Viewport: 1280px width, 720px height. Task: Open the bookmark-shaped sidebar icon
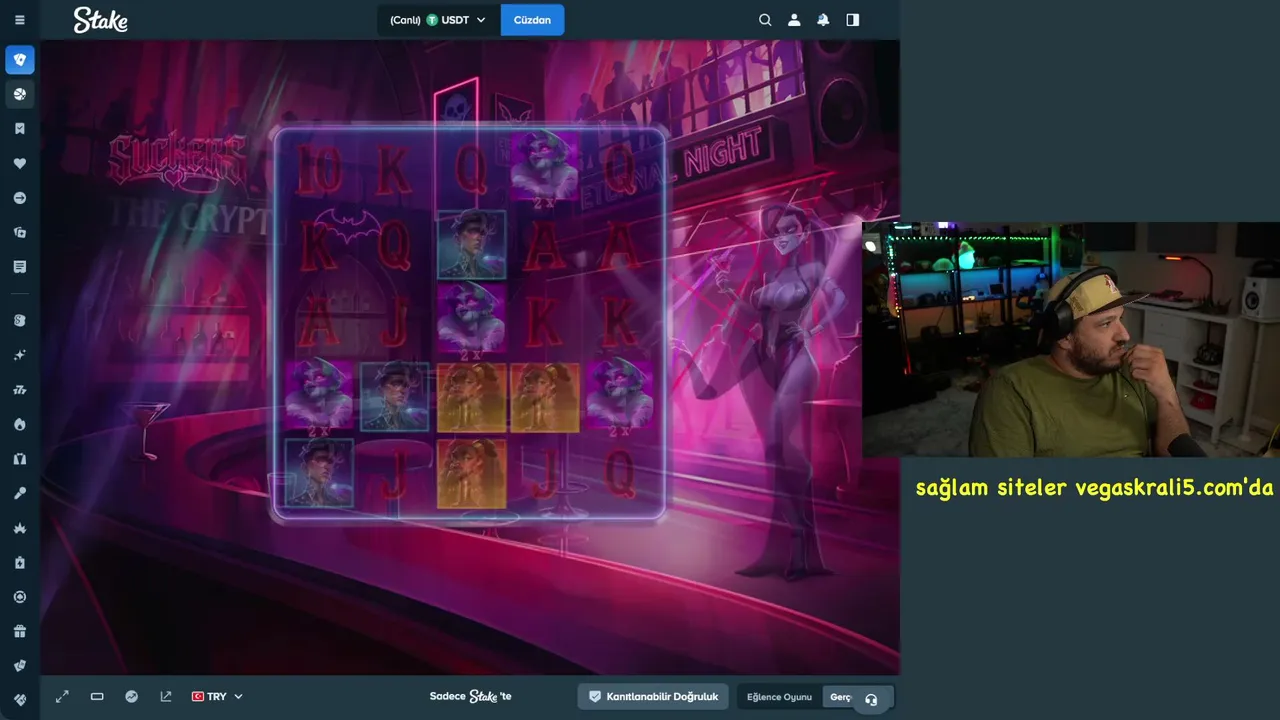(20, 129)
